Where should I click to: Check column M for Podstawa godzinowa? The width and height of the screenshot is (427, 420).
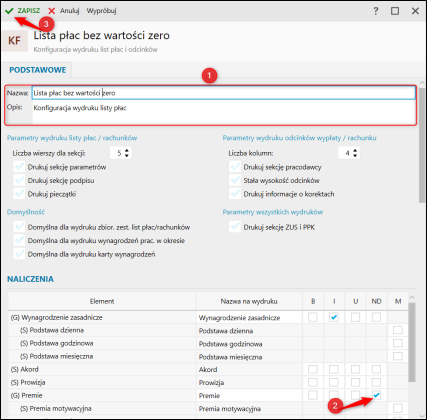click(398, 343)
